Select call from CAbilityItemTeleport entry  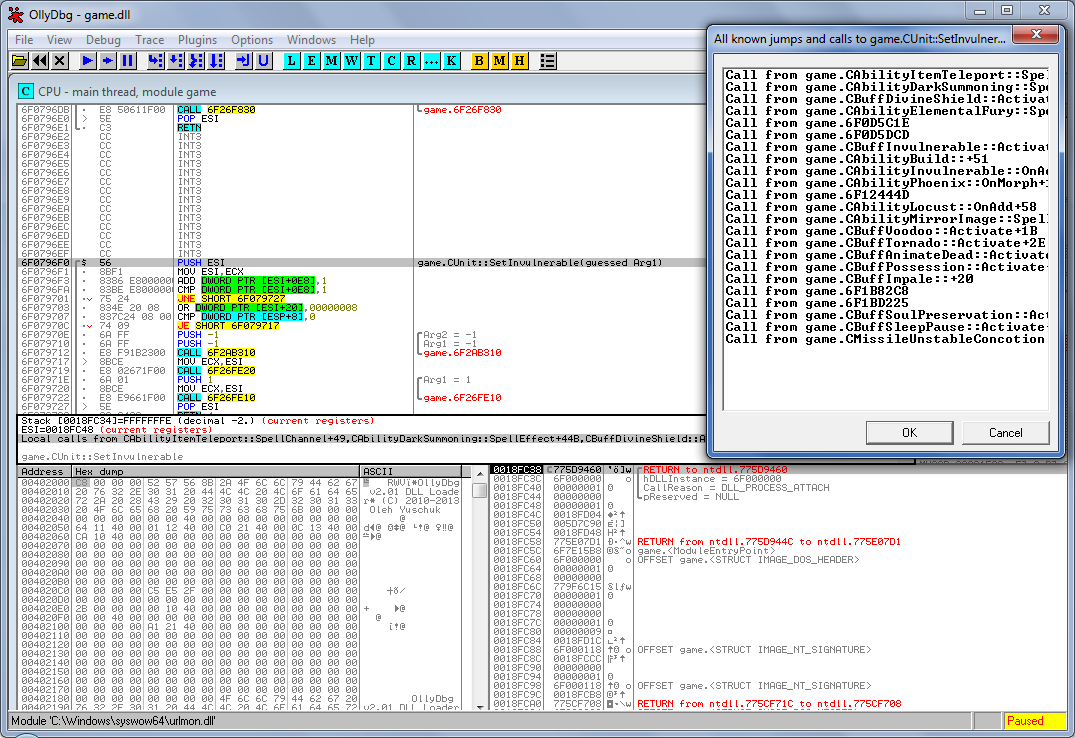886,75
